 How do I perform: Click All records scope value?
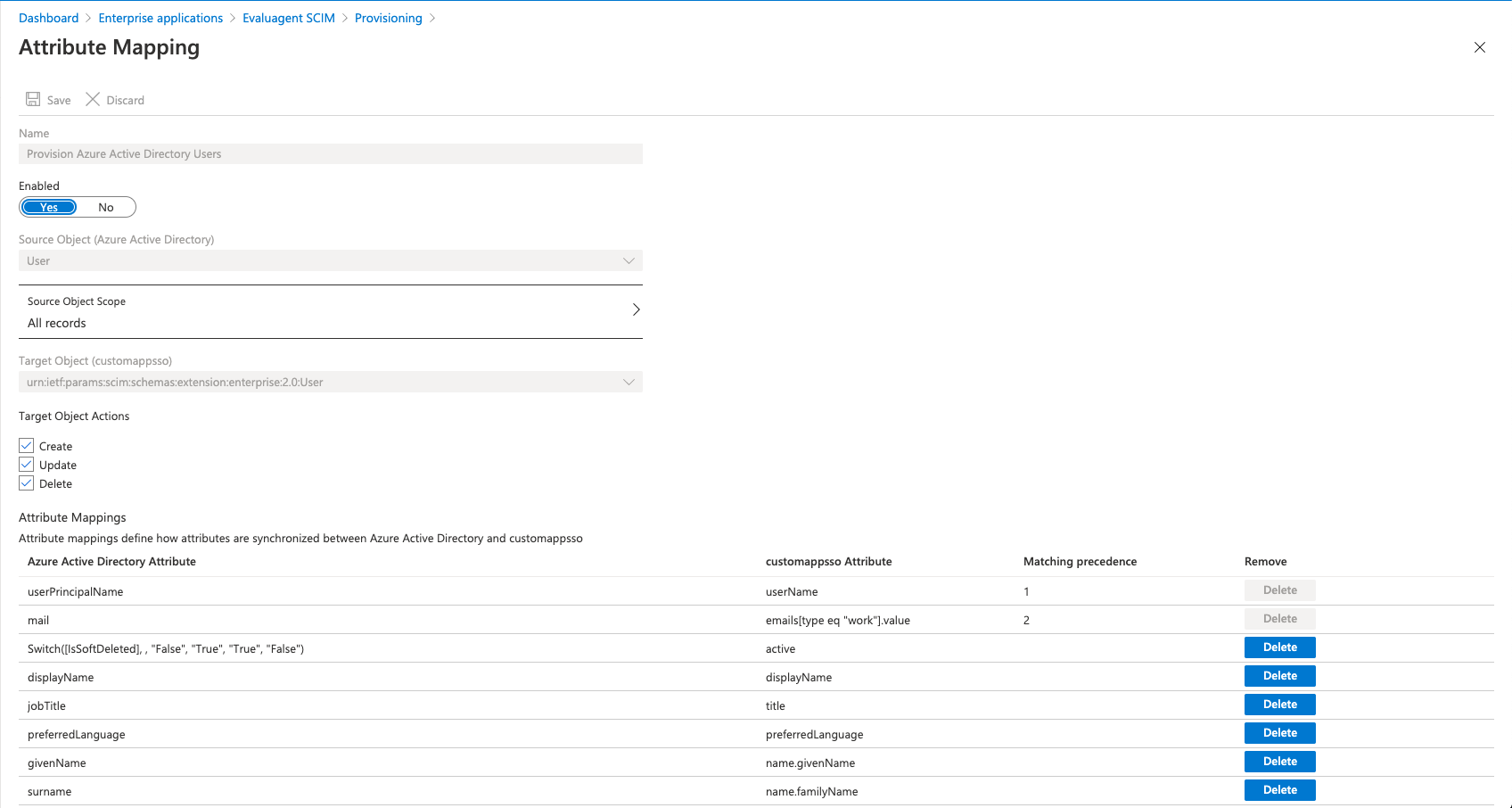pos(57,323)
